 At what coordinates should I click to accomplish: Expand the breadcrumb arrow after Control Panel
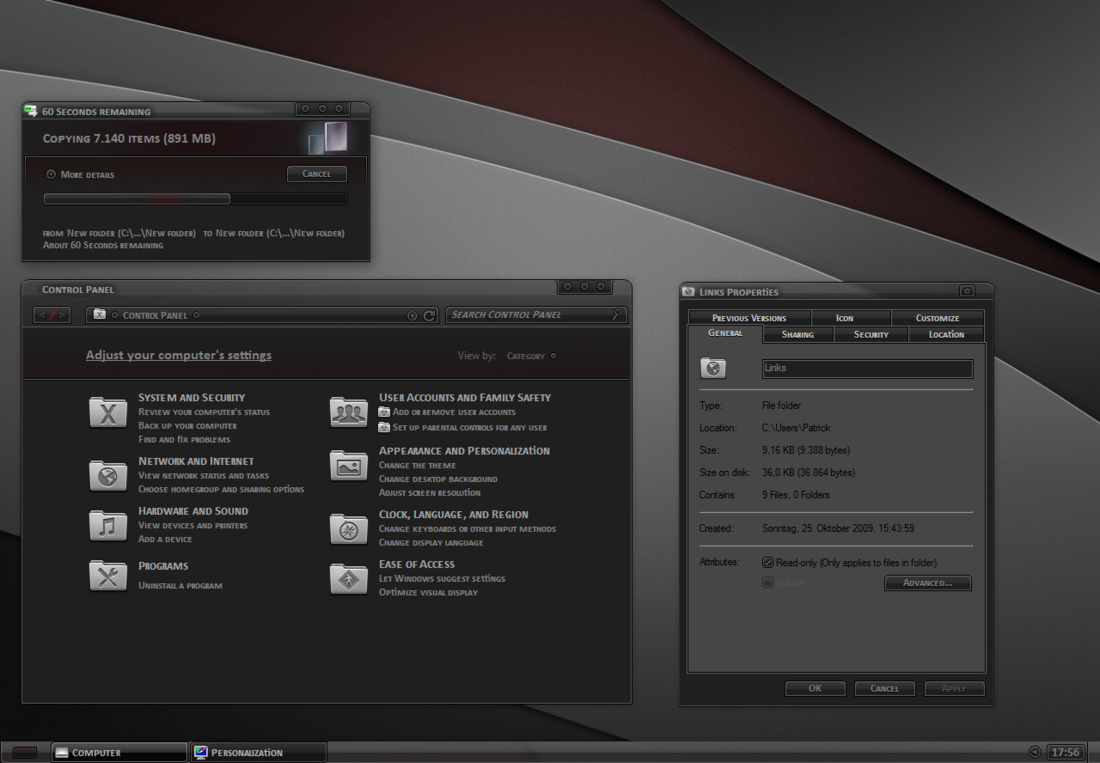click(196, 316)
